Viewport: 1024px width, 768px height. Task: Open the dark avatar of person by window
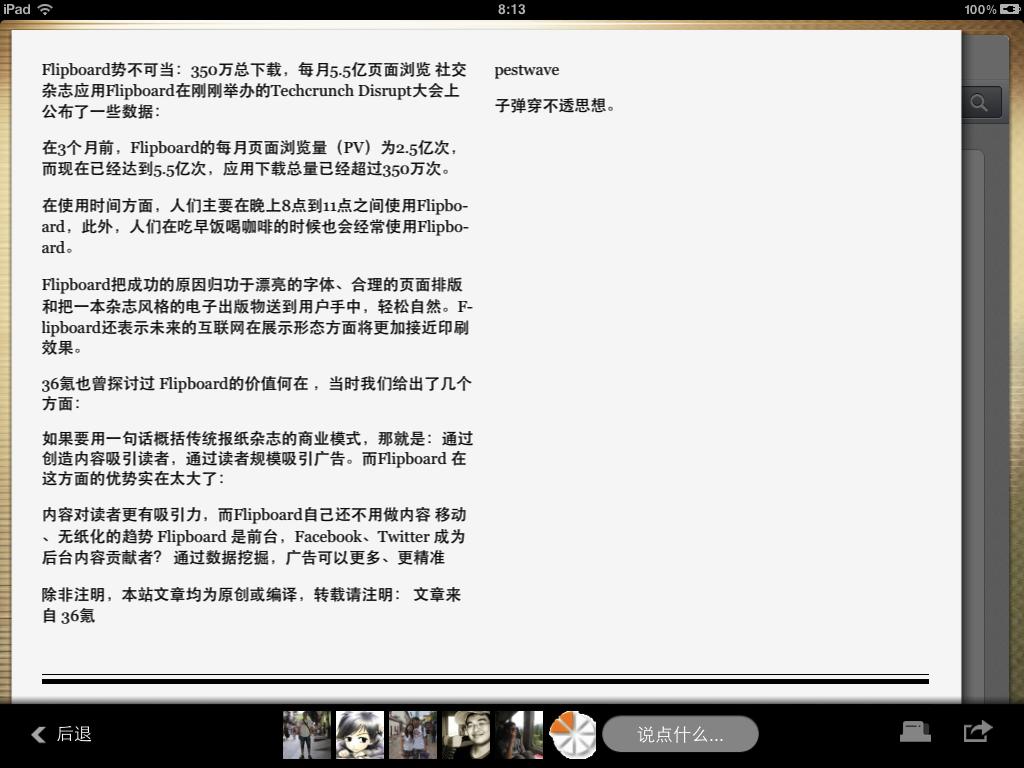coord(519,735)
